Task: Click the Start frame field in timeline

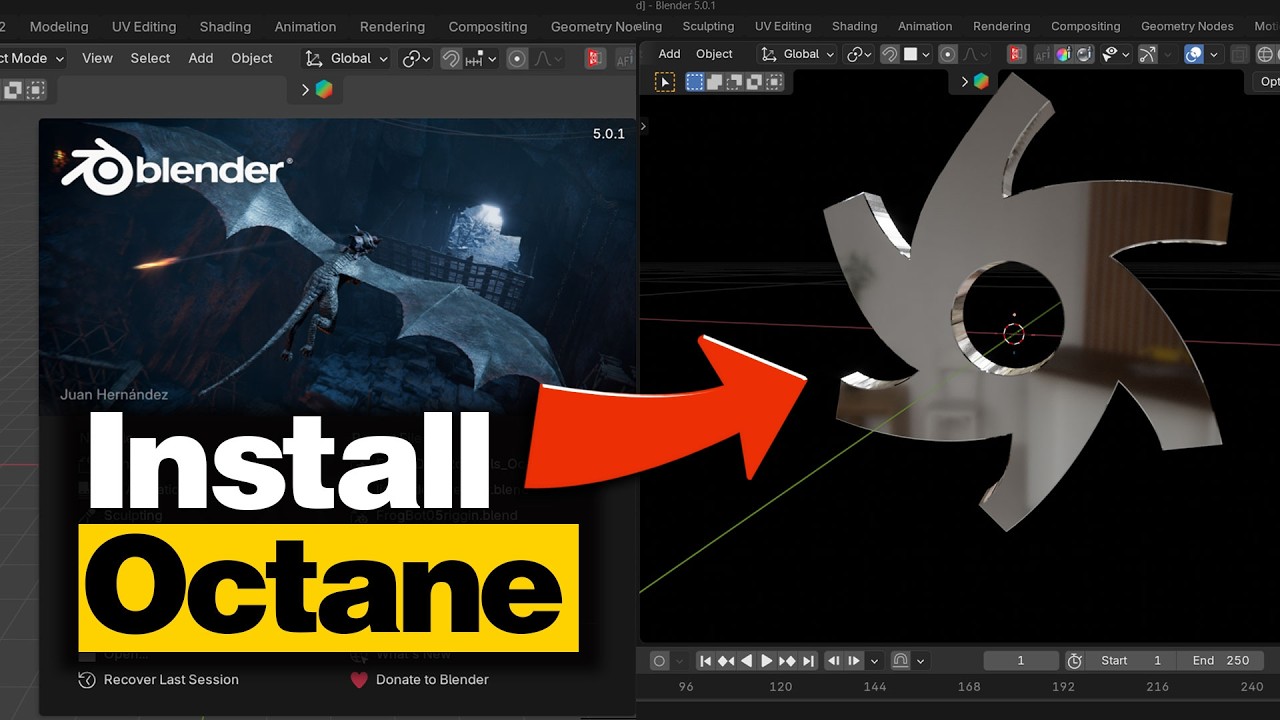Action: [x=1130, y=661]
